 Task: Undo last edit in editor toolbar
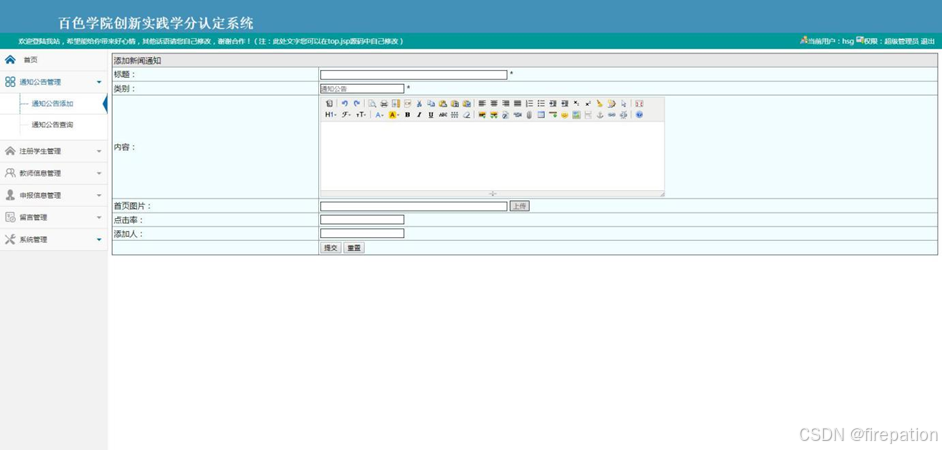tap(345, 103)
